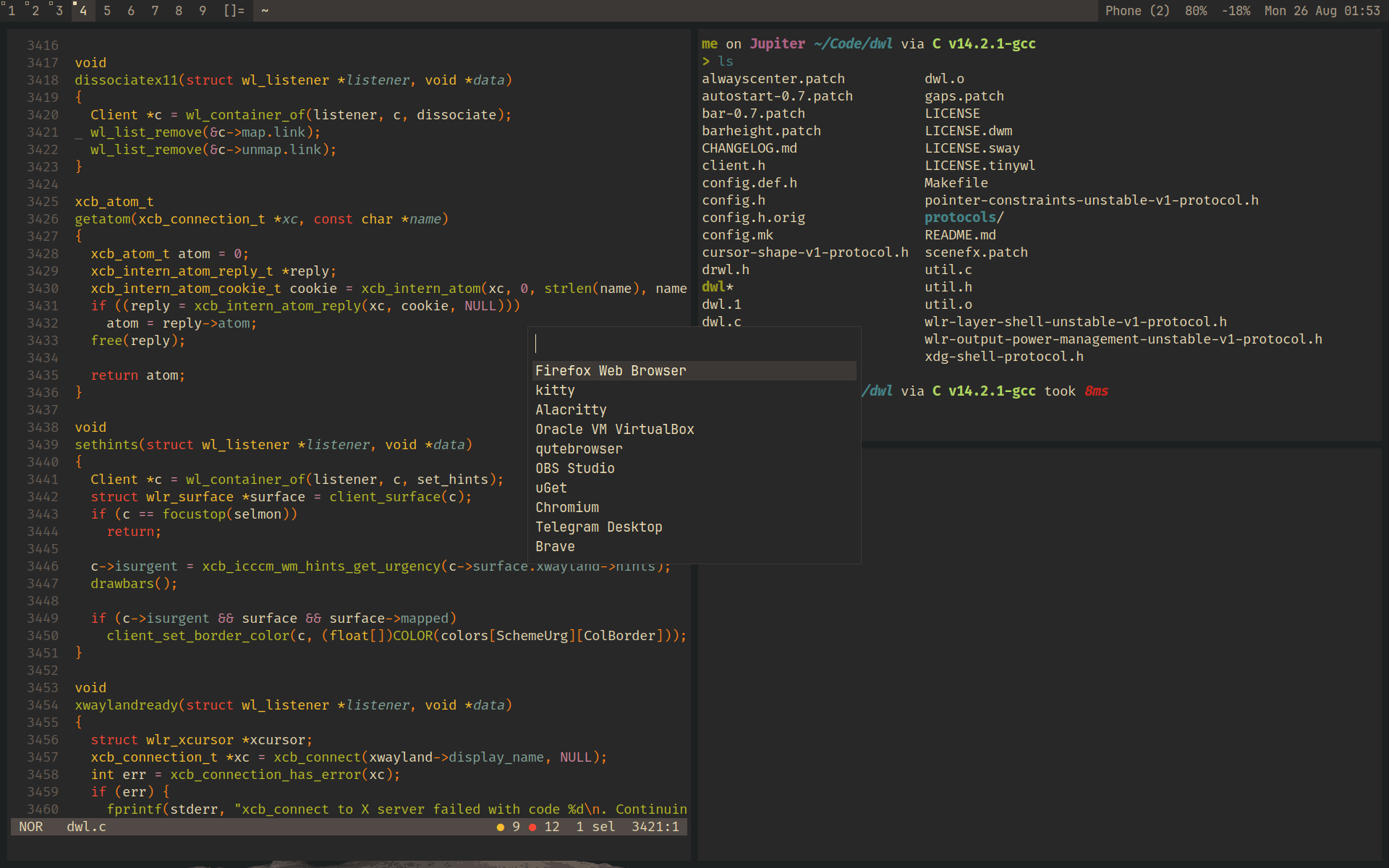This screenshot has width=1389, height=868.
Task: Click config.def.h in the terminal listing
Action: tap(749, 183)
